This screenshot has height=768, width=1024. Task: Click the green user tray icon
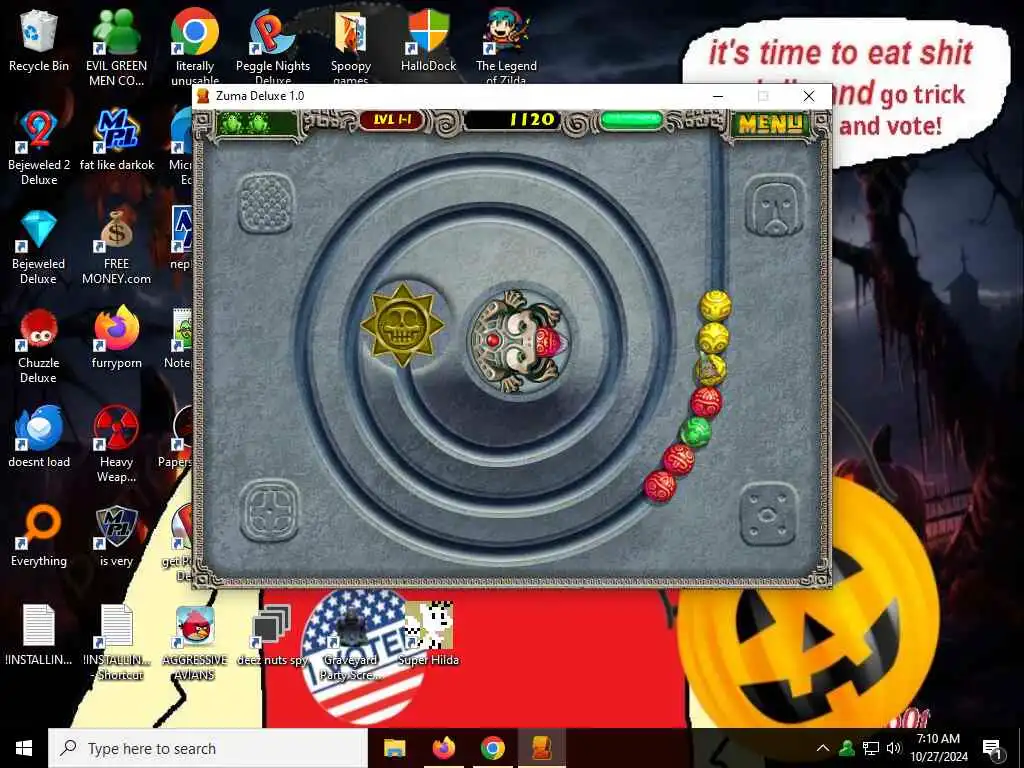coord(847,748)
